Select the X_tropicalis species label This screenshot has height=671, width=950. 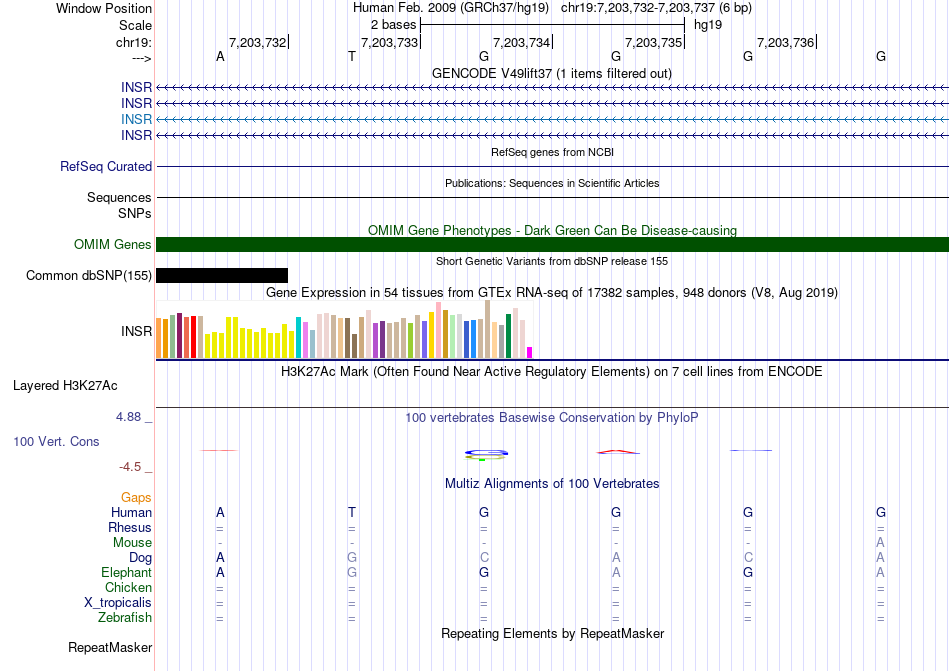pos(118,603)
